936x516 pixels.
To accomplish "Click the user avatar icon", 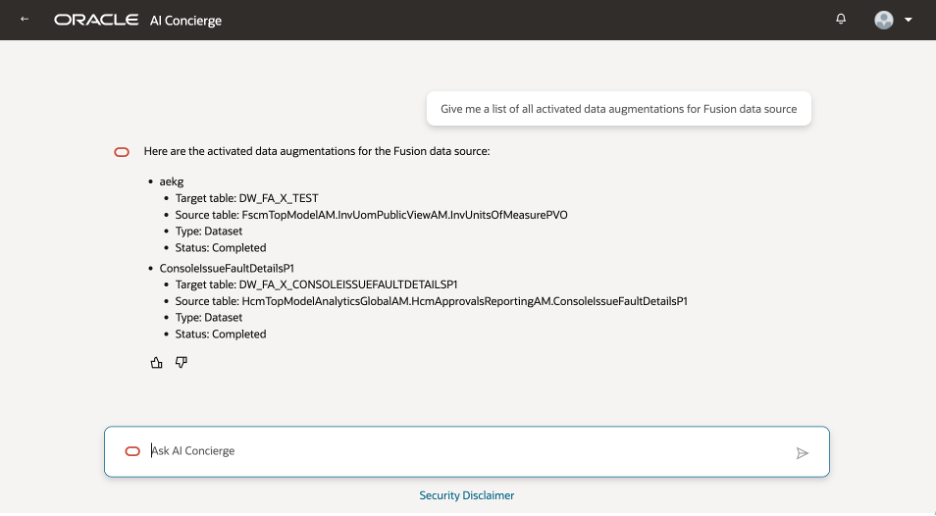I will pyautogui.click(x=883, y=20).
